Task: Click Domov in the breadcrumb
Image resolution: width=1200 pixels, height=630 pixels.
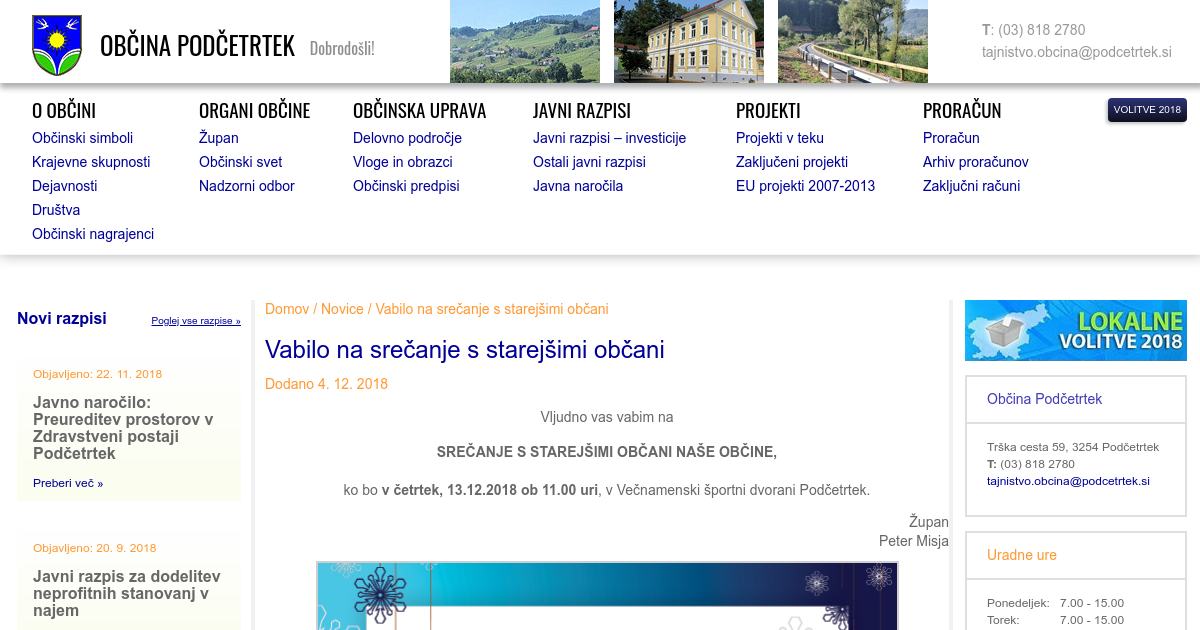Action: point(287,309)
